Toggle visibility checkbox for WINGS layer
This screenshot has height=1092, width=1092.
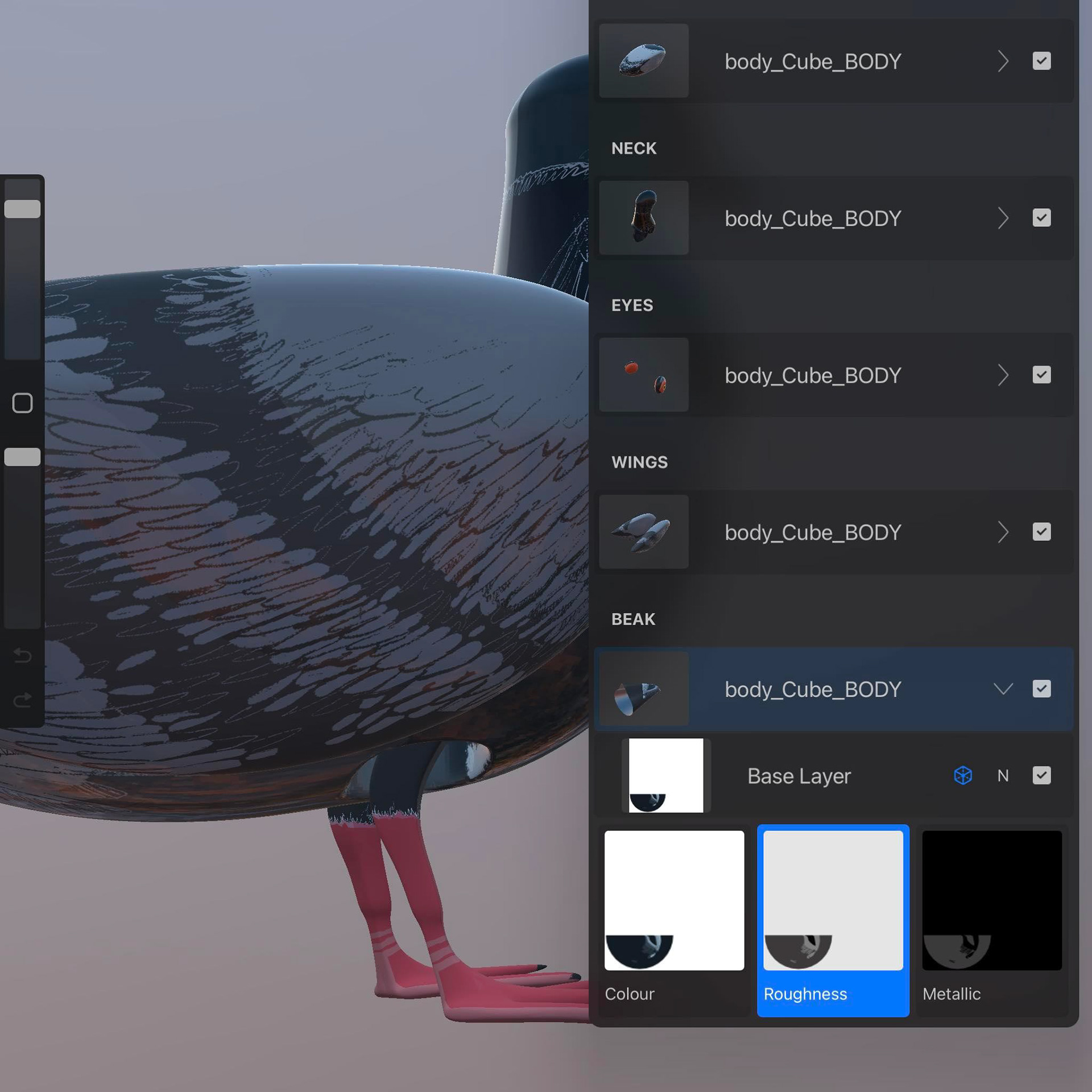(1041, 532)
